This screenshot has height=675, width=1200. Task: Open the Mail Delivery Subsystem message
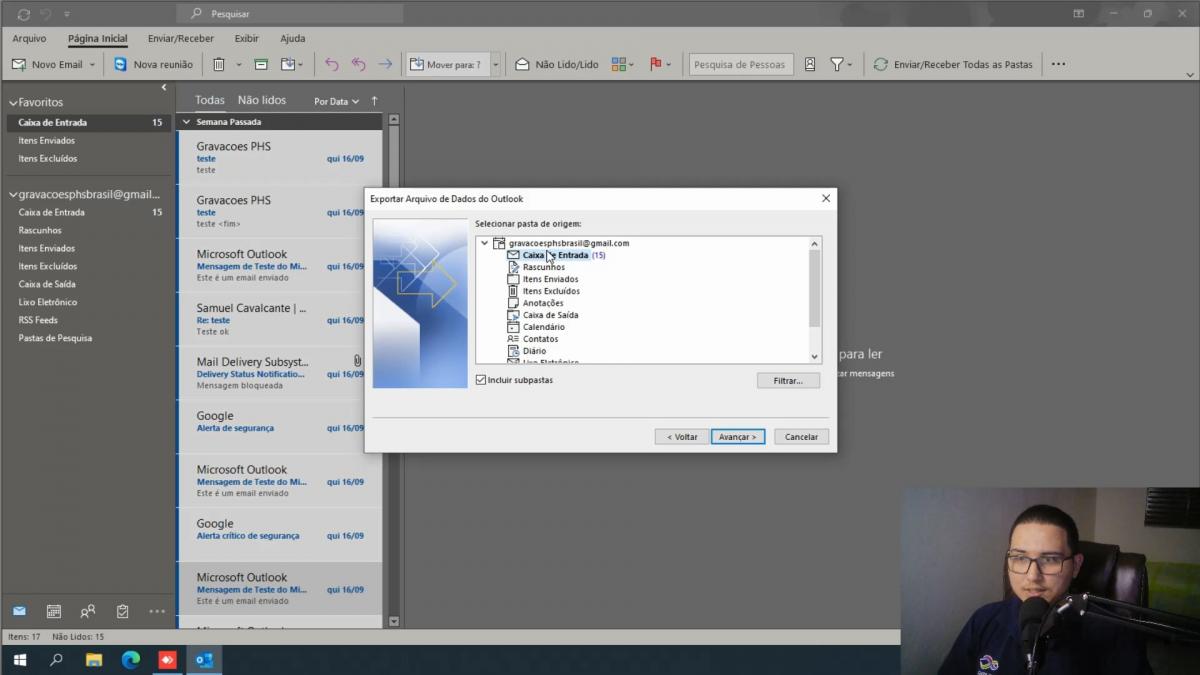[x=279, y=373]
